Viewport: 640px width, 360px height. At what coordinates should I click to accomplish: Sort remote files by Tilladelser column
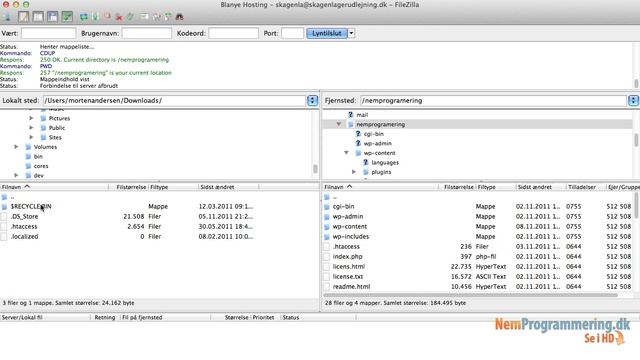click(x=582, y=187)
